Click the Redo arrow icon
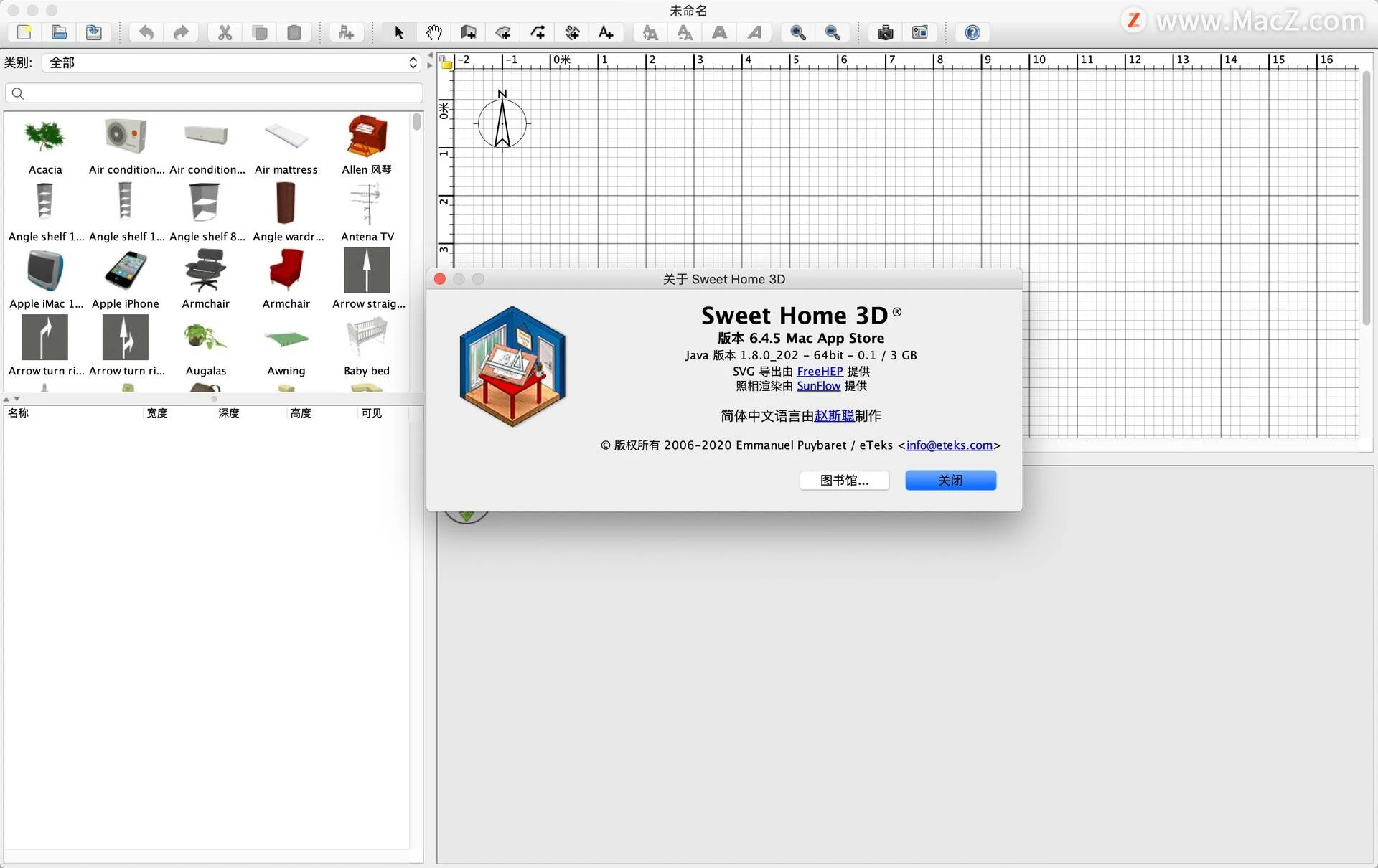 [x=181, y=32]
